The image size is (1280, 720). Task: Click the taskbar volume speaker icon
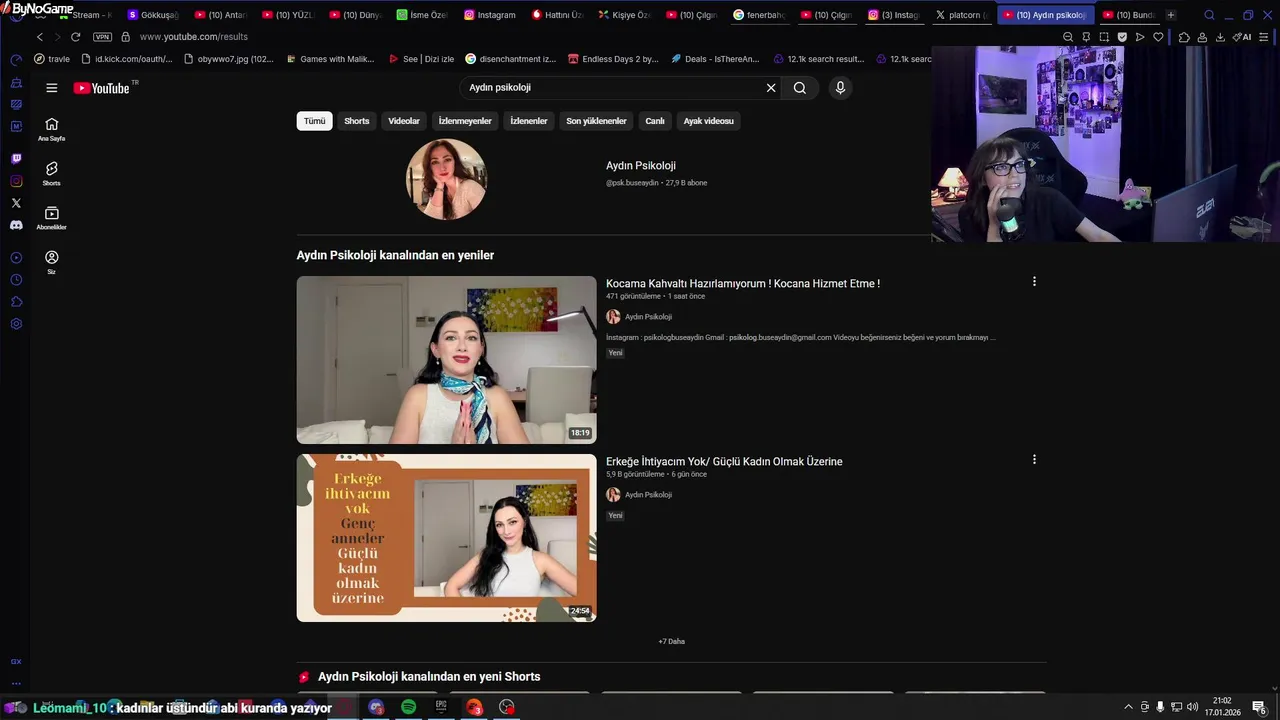click(1192, 707)
